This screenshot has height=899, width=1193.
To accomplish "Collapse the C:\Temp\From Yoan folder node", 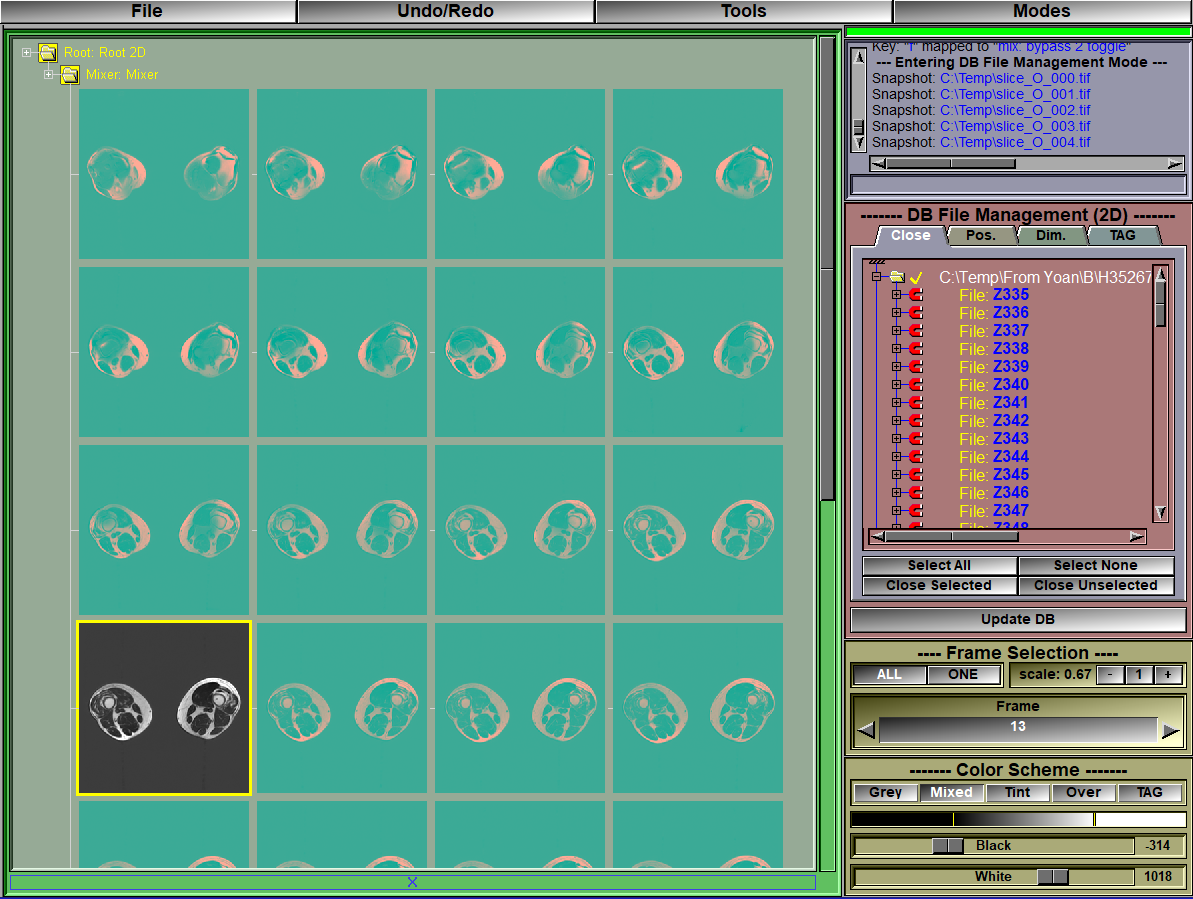I will 876,277.
